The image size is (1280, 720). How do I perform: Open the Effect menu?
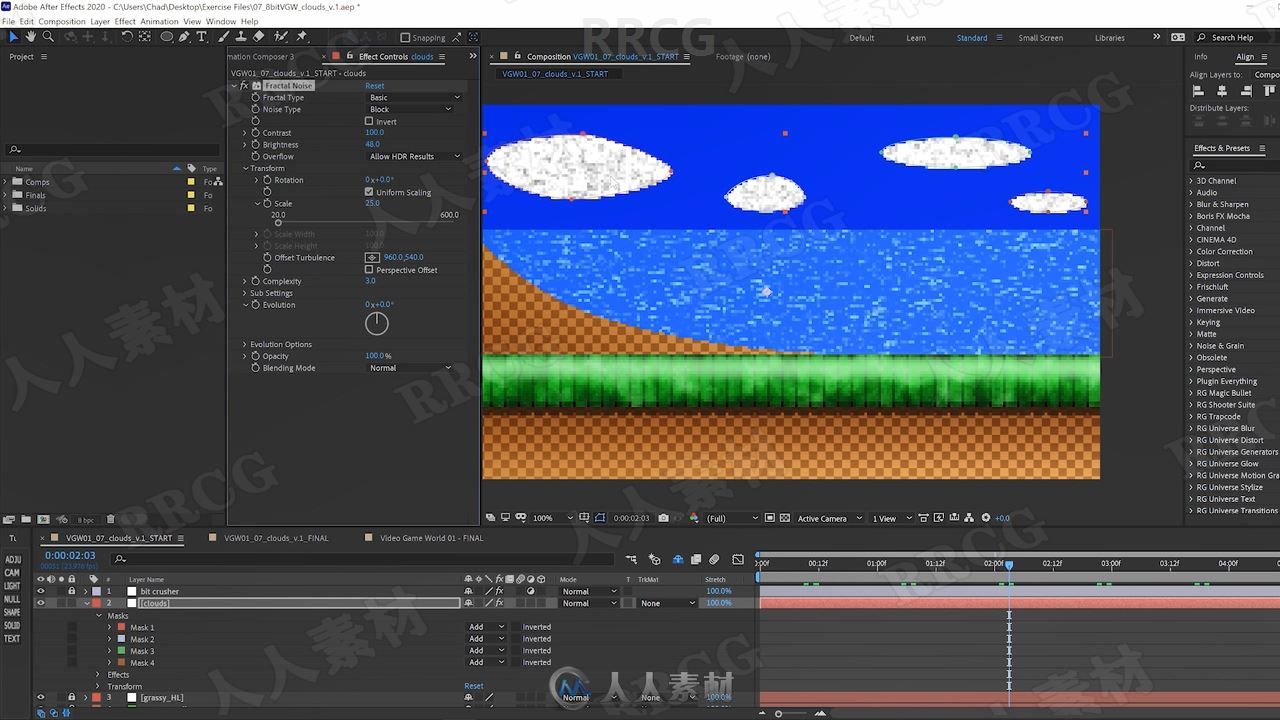(125, 21)
